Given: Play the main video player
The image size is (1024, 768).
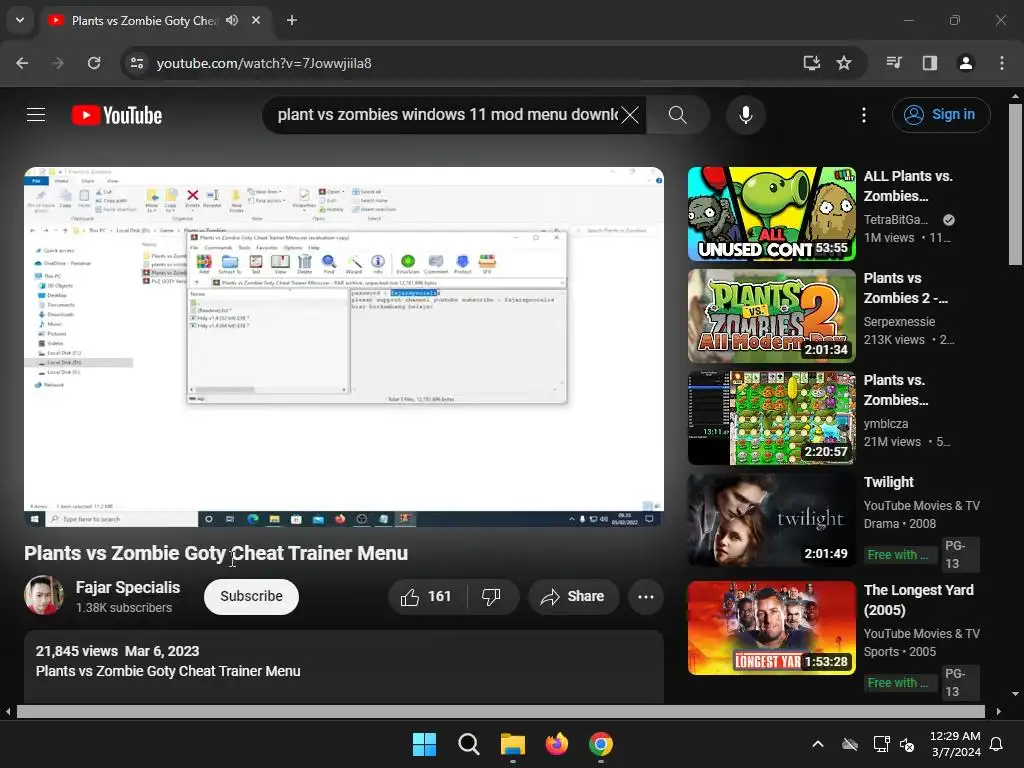Looking at the screenshot, I should [x=344, y=347].
